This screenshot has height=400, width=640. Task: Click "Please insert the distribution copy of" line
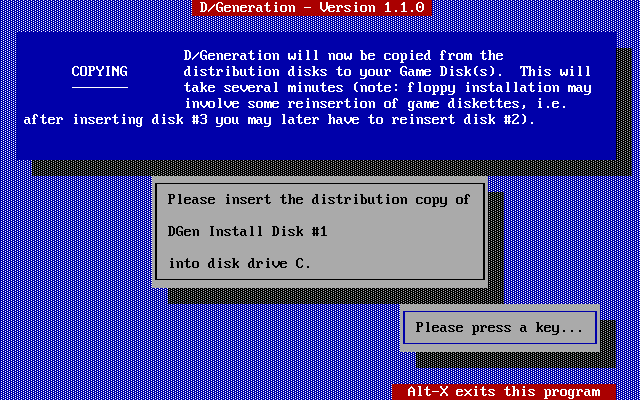coord(319,200)
